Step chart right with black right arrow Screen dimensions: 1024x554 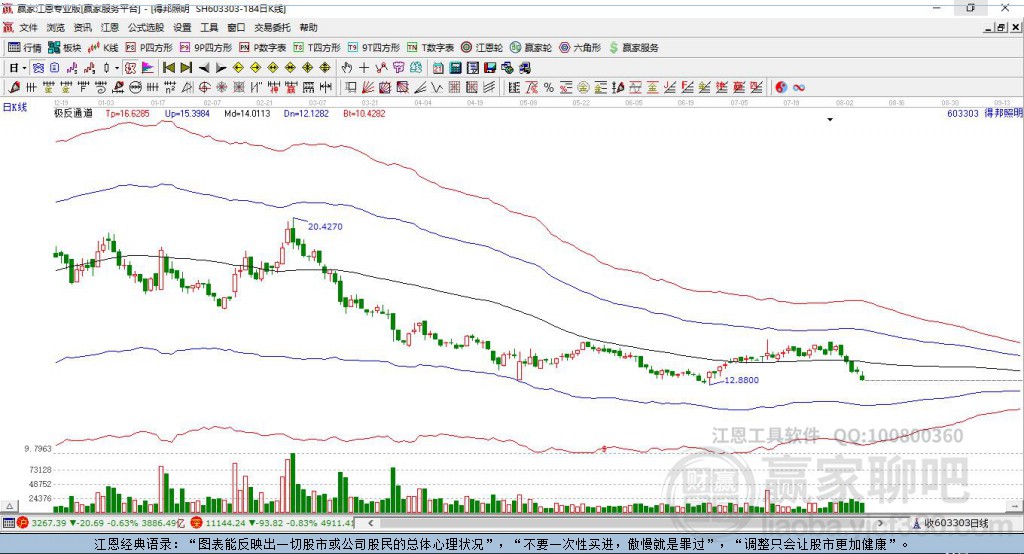tap(221, 68)
